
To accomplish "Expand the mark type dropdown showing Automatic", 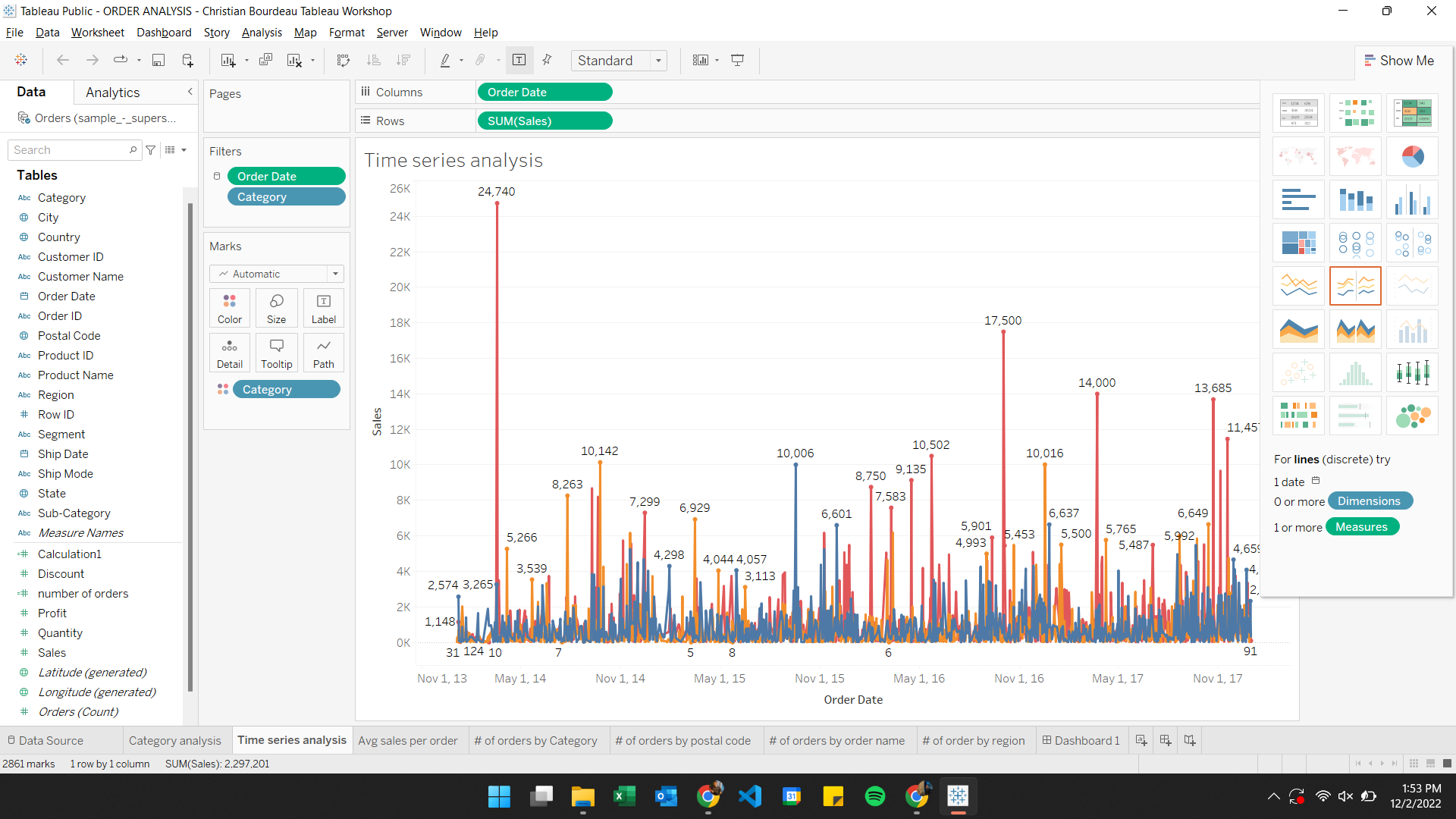I will (x=334, y=274).
